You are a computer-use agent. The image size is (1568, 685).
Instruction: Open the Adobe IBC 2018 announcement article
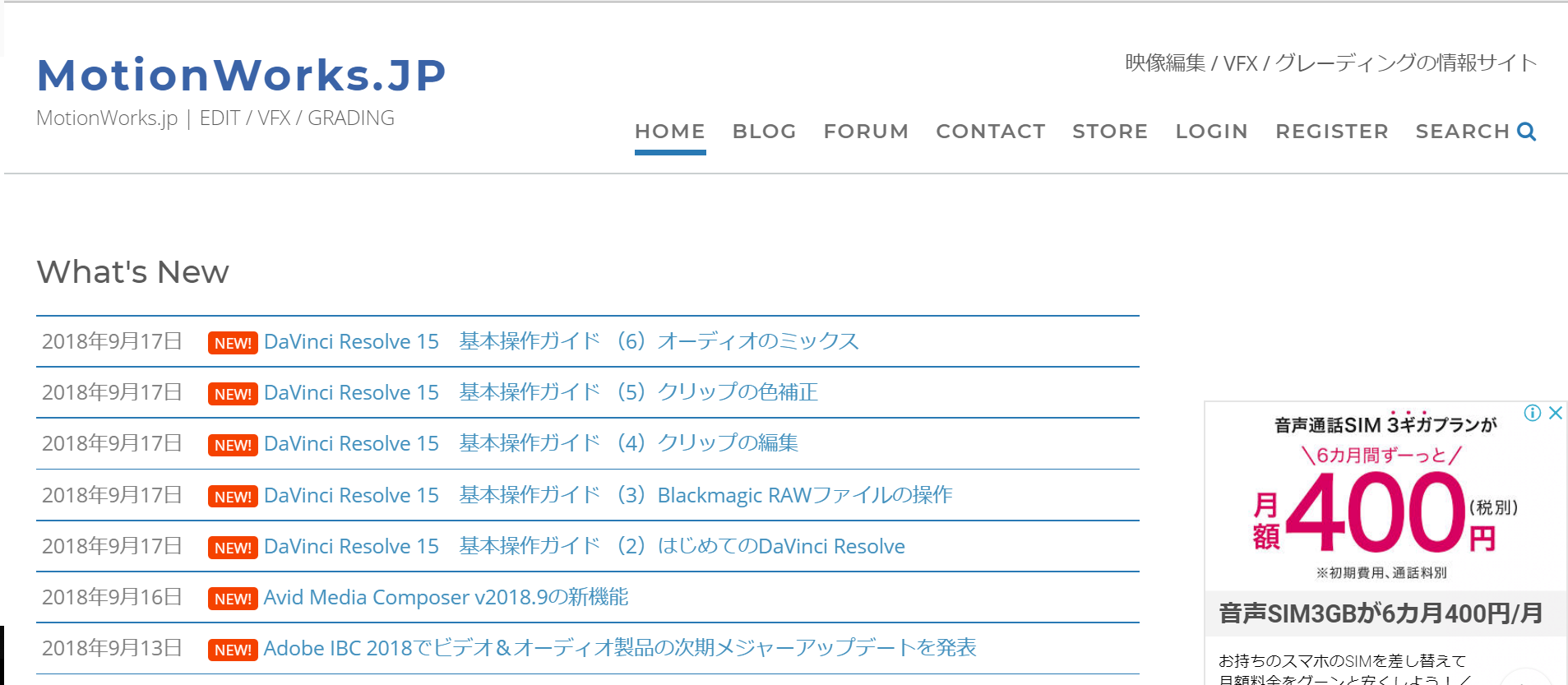[619, 648]
